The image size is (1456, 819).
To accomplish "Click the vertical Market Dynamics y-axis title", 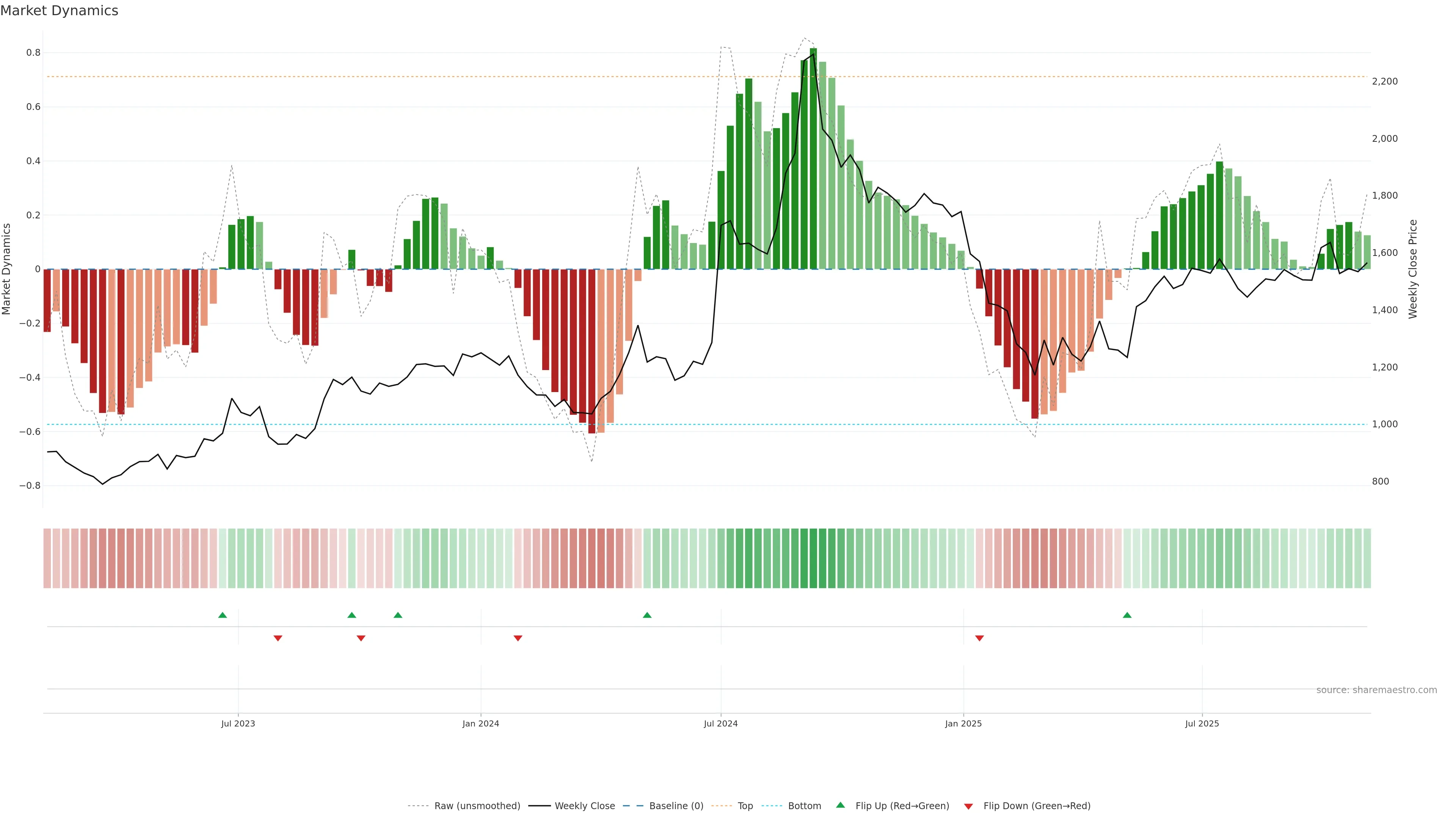I will (7, 269).
